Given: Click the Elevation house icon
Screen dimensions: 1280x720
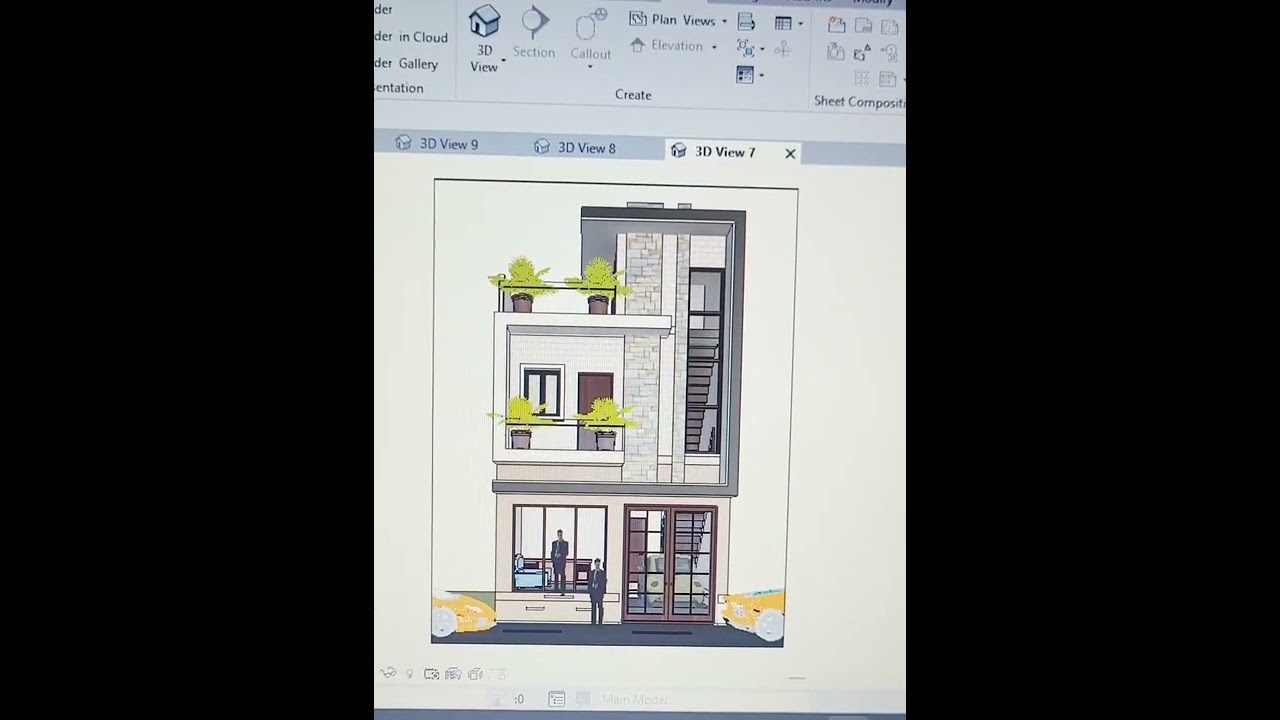Looking at the screenshot, I should (637, 45).
